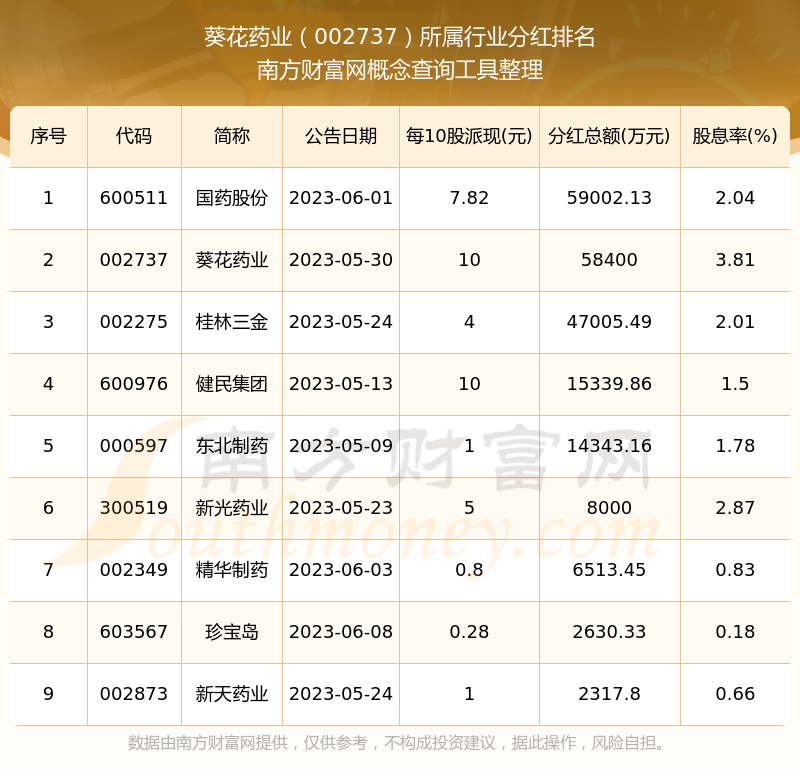The width and height of the screenshot is (800, 770).
Task: Click total dividend 58400
Action: [x=609, y=260]
